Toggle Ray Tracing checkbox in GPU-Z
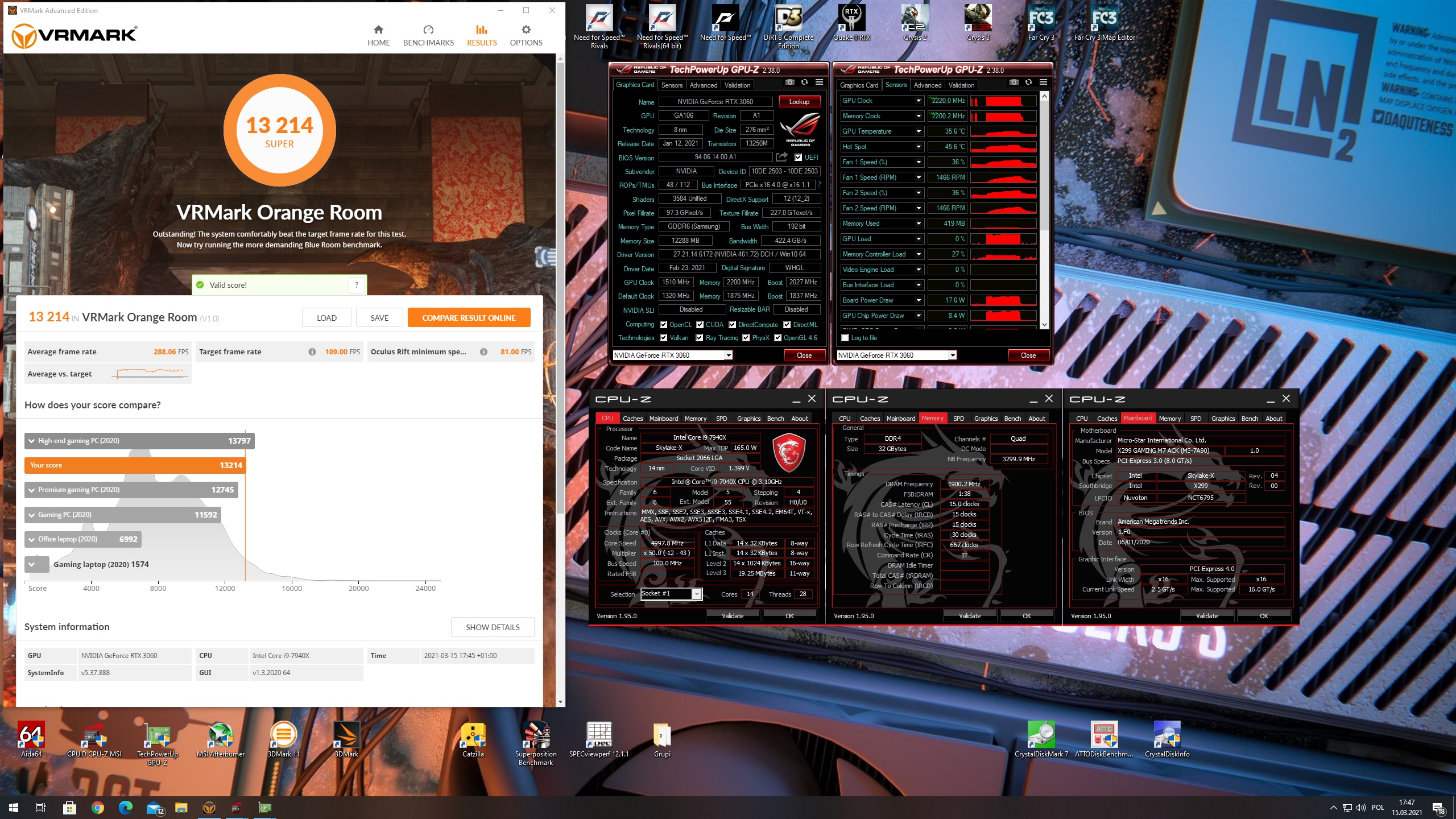 pos(700,338)
